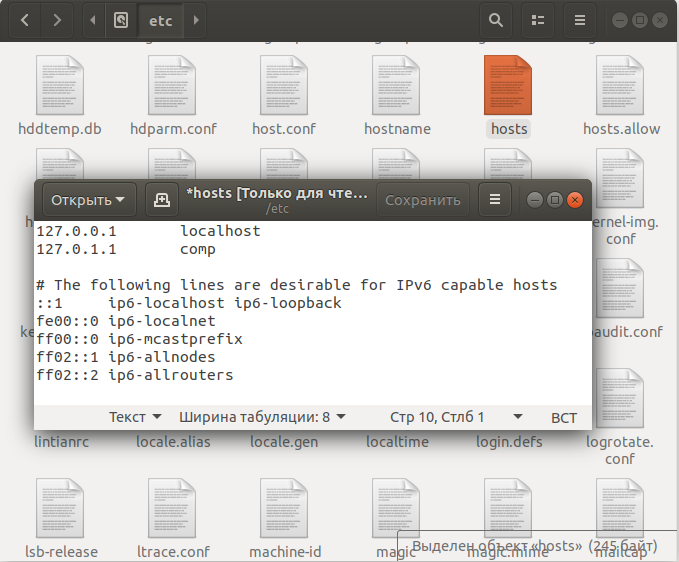Click the Сохранить button
Screen dimensions: 679x562
422,200
